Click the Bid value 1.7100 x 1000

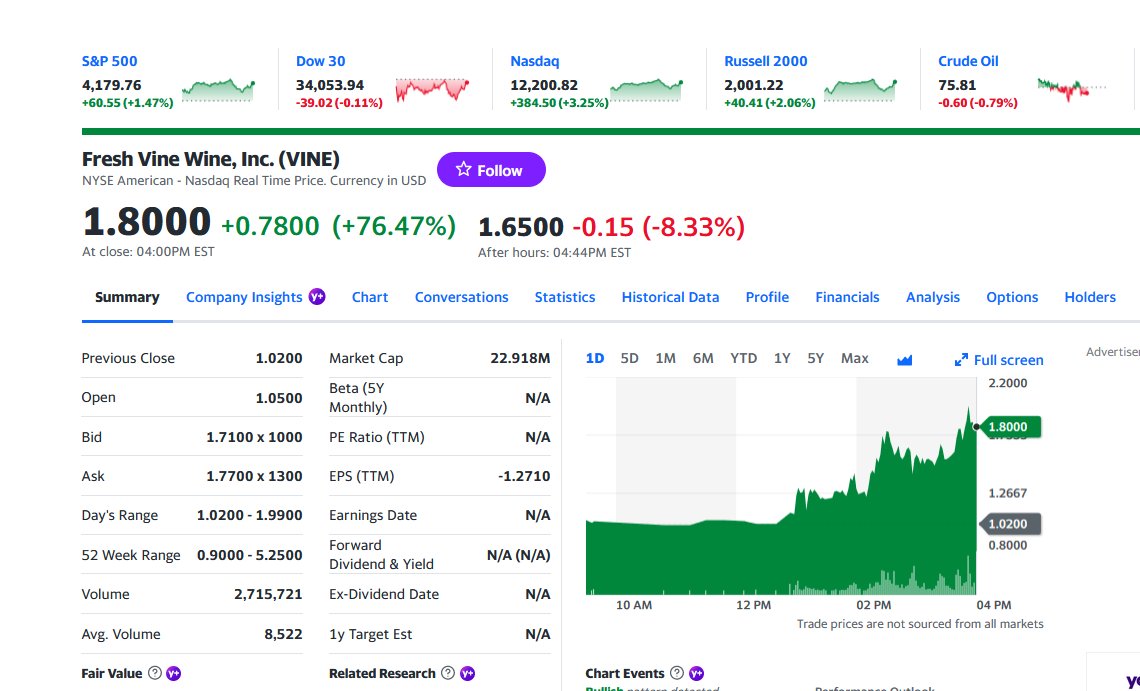click(254, 437)
